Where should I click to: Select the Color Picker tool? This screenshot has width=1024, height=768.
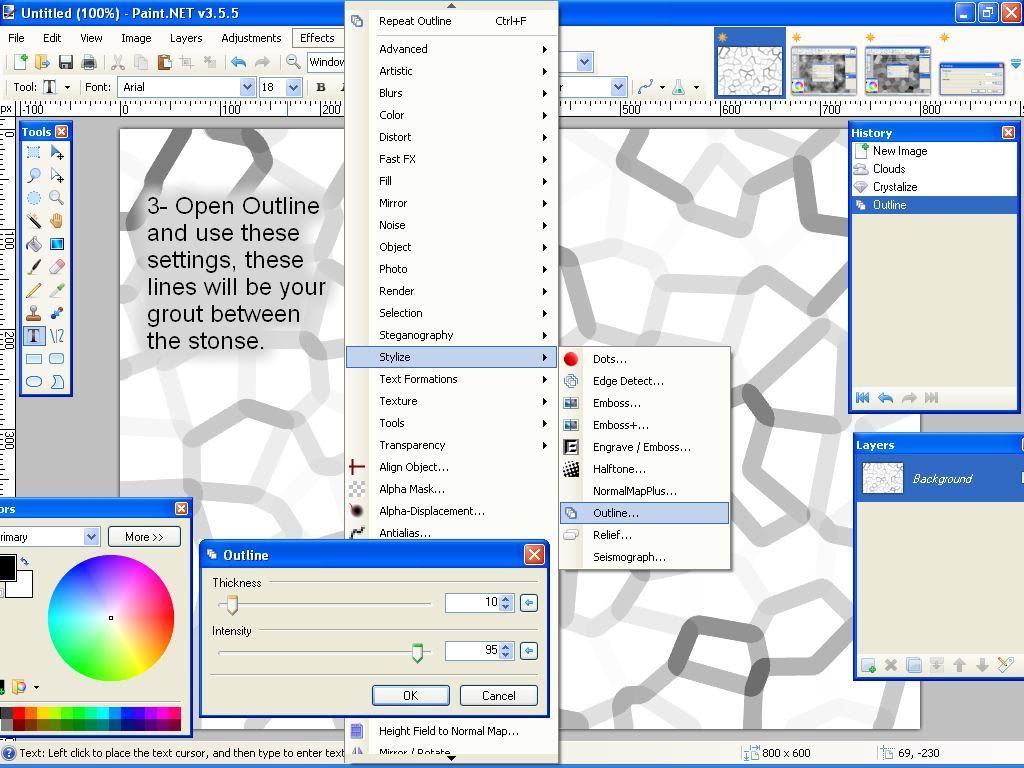(57, 290)
